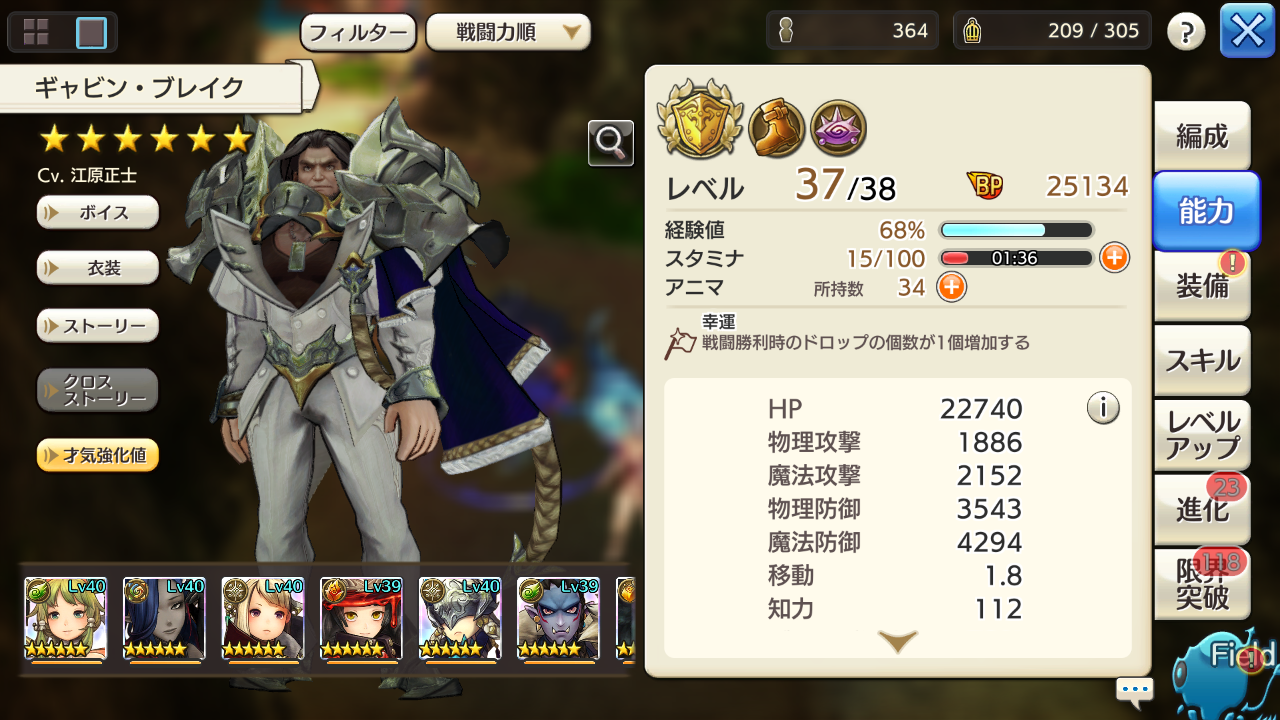Open the help question mark icon

pos(1186,32)
